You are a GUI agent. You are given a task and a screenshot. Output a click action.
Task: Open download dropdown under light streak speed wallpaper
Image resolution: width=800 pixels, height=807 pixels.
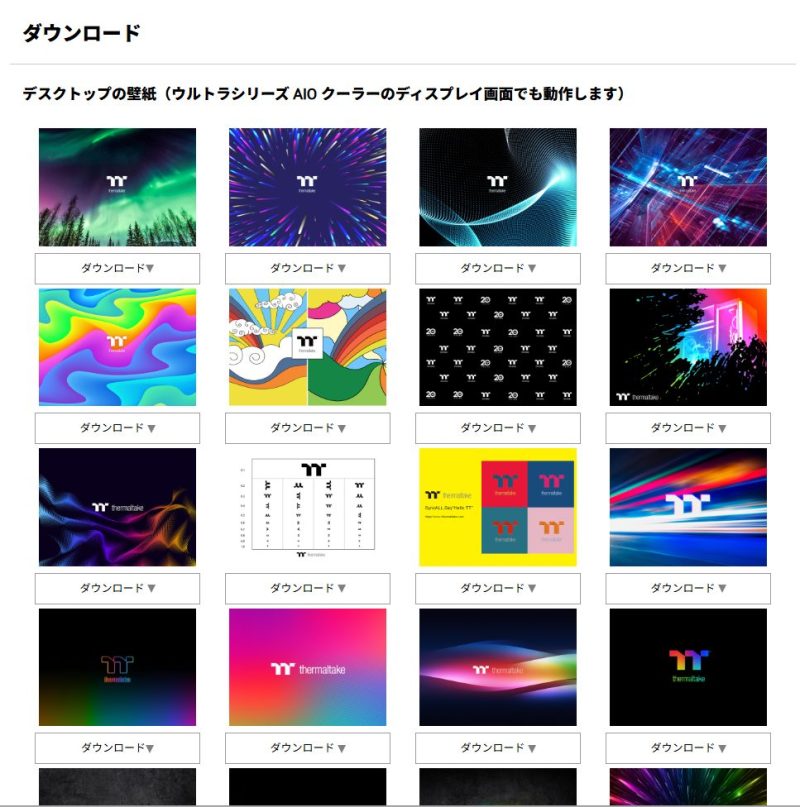[688, 588]
